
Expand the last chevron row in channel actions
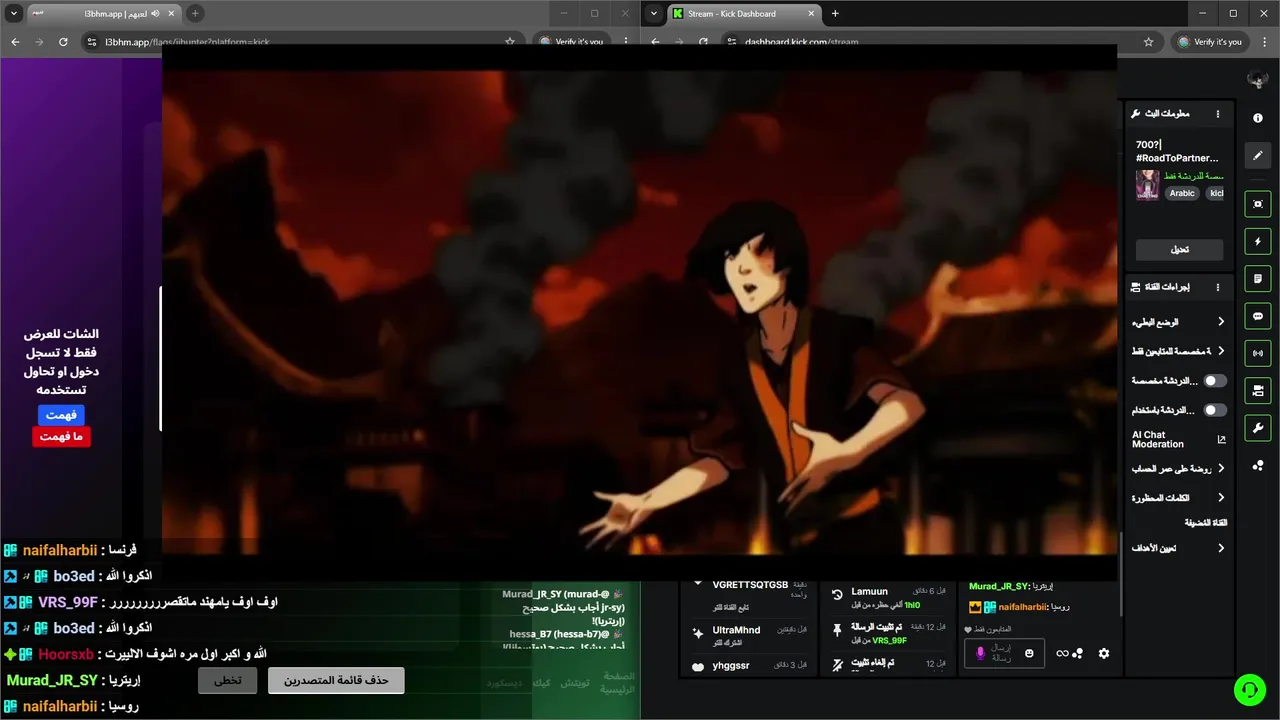click(x=1221, y=548)
